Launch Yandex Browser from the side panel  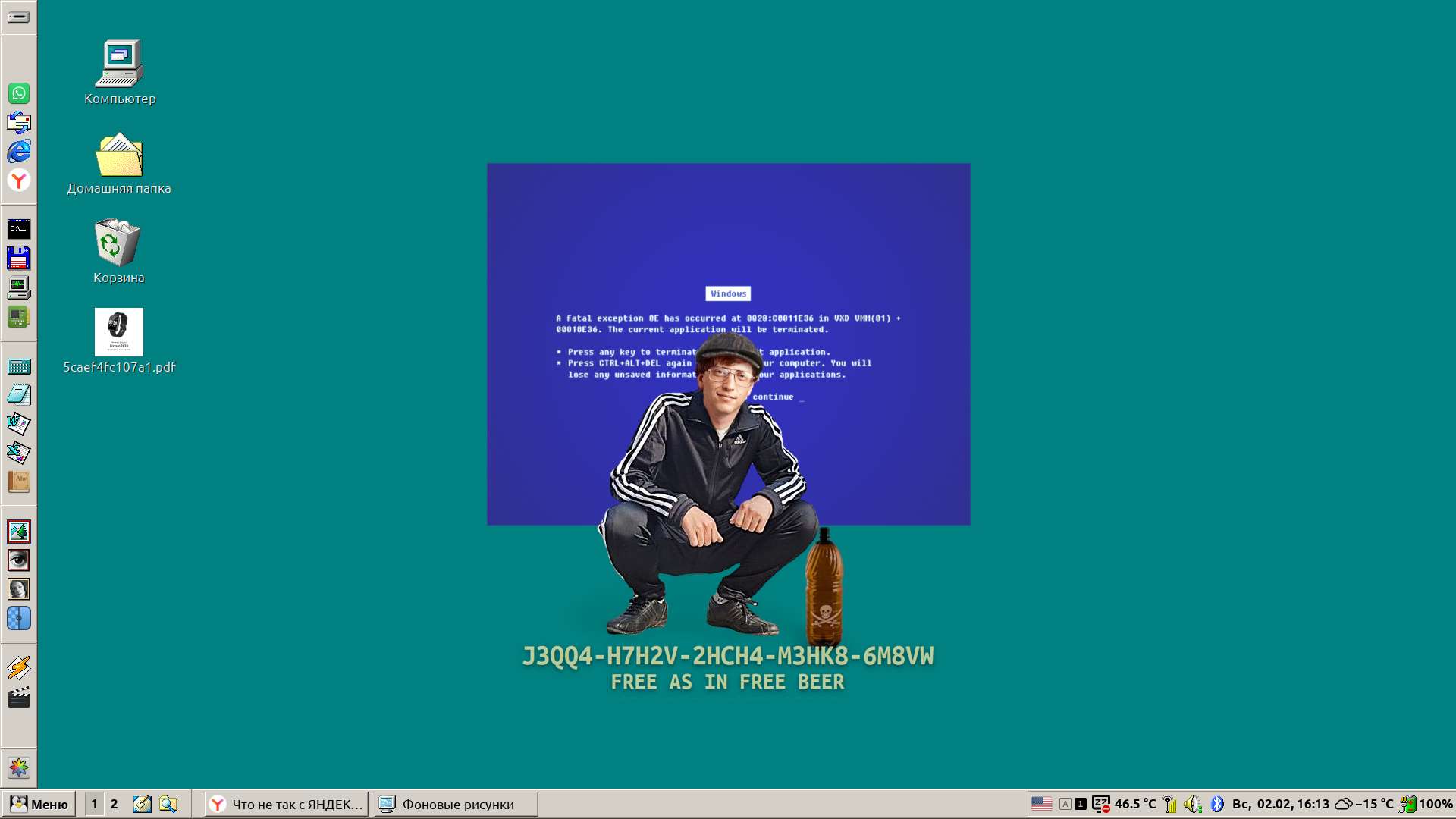point(18,180)
